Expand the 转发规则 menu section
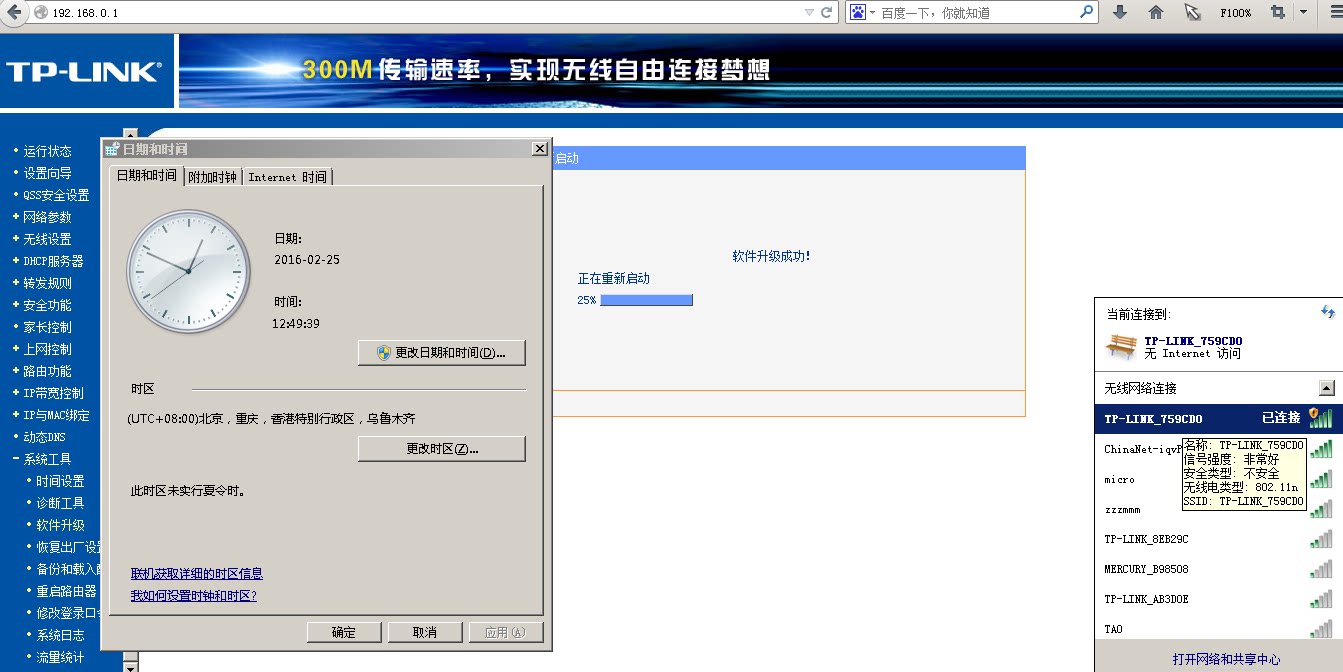The image size is (1343, 672). point(47,283)
